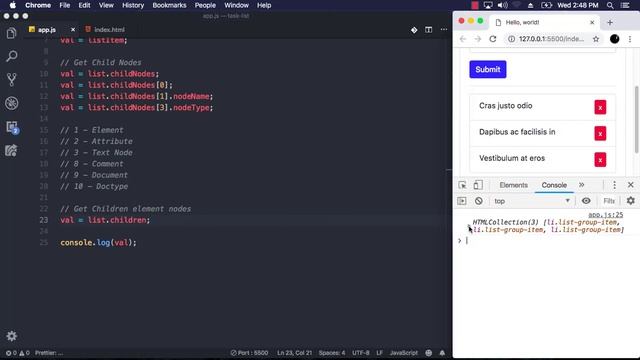Switch to the Elements tab in DevTools
Image resolution: width=640 pixels, height=360 pixels.
coord(513,185)
